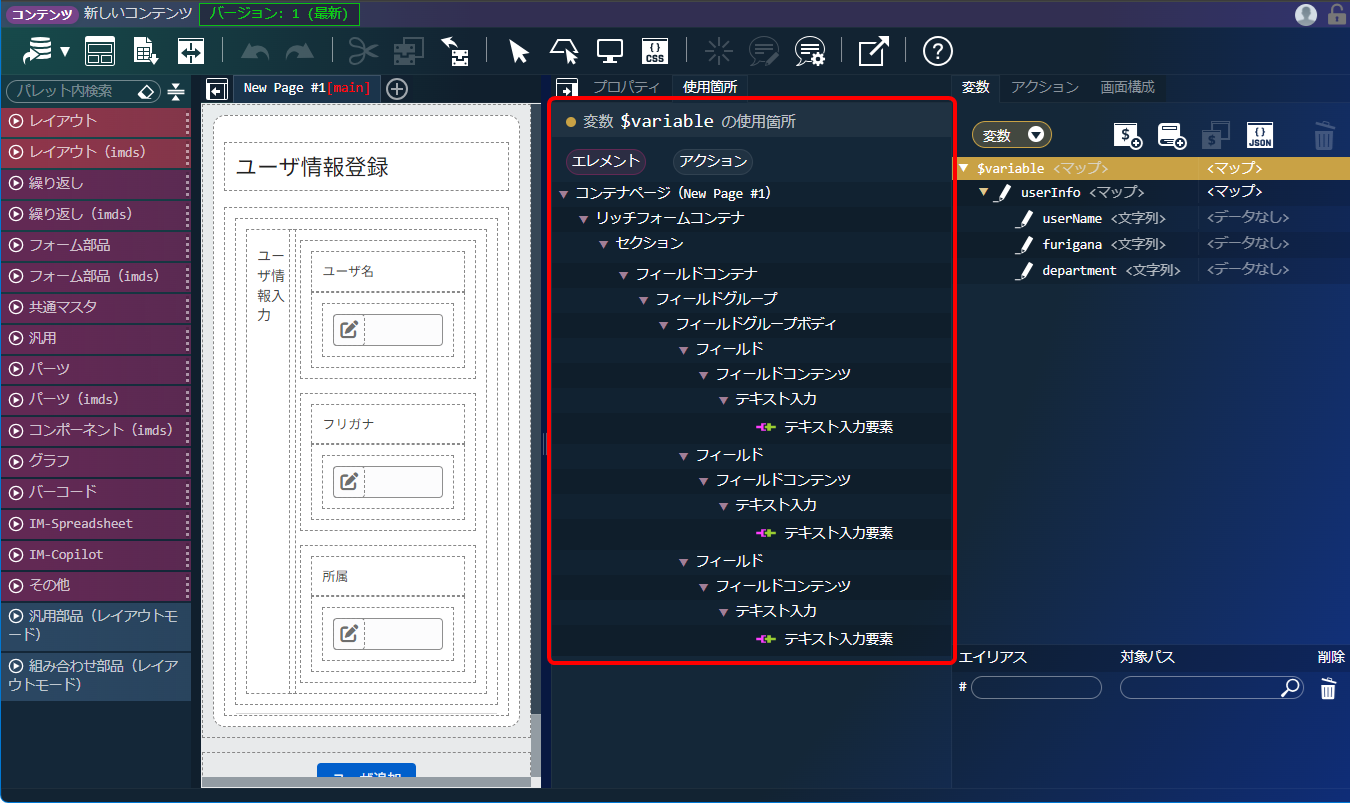Select the セクション tree row

pyautogui.click(x=752, y=243)
